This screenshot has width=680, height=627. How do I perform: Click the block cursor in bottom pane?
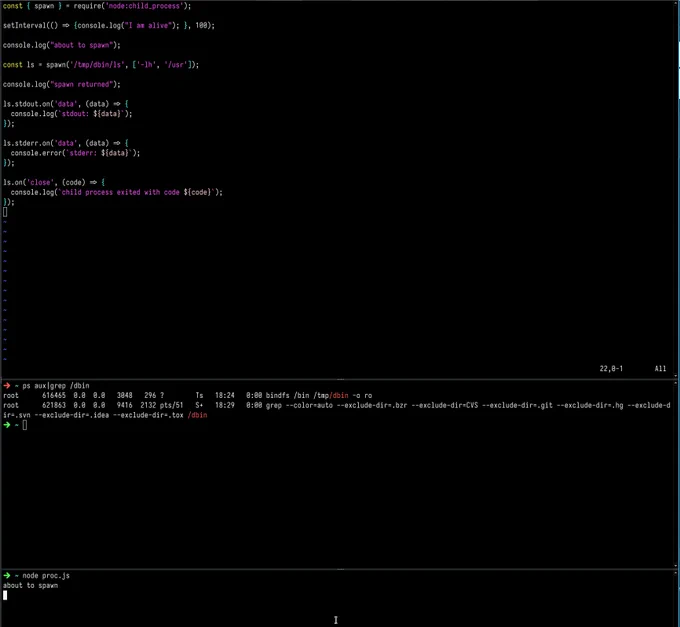(5, 595)
